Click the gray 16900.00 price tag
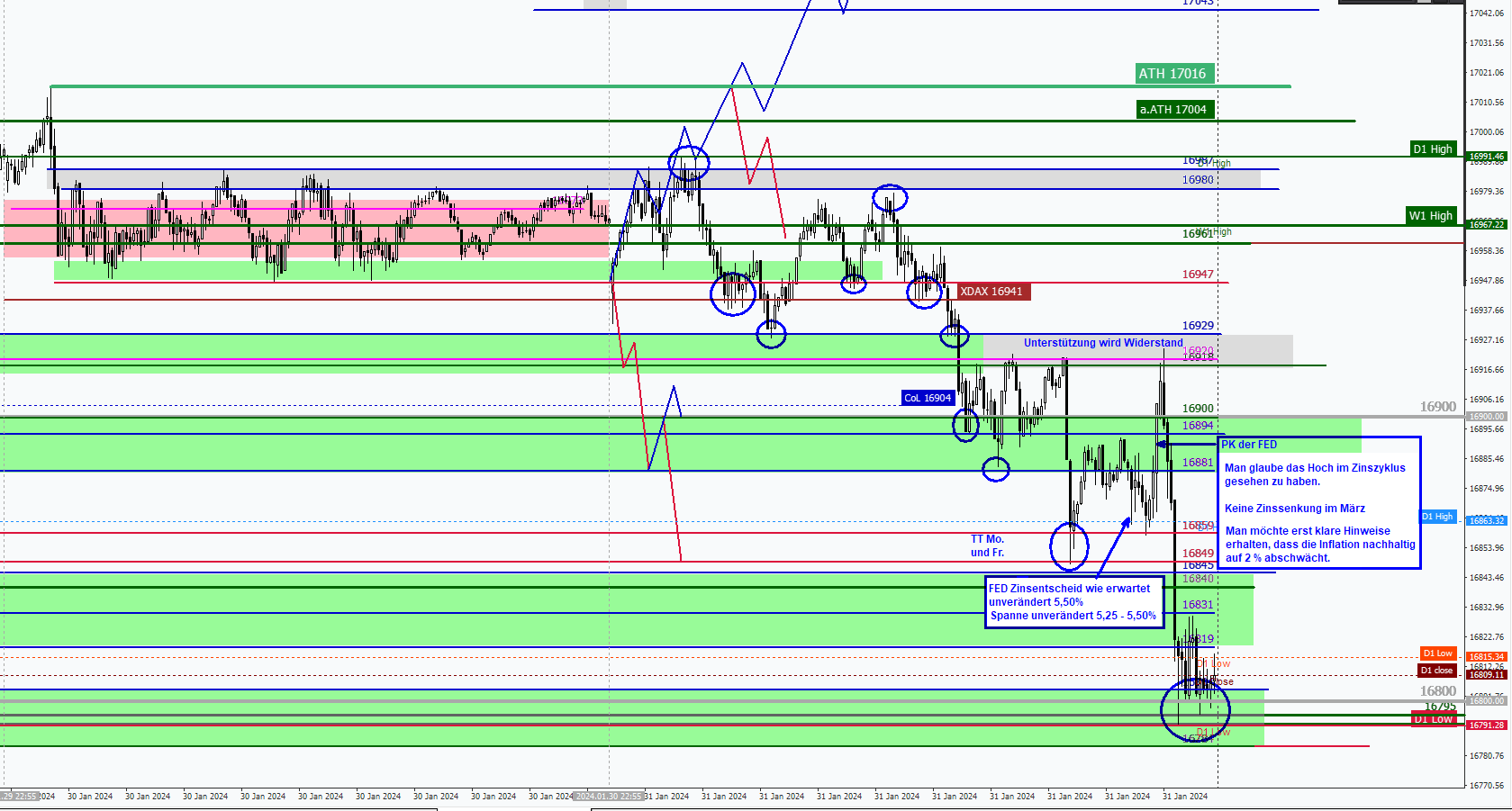 pyautogui.click(x=1487, y=417)
